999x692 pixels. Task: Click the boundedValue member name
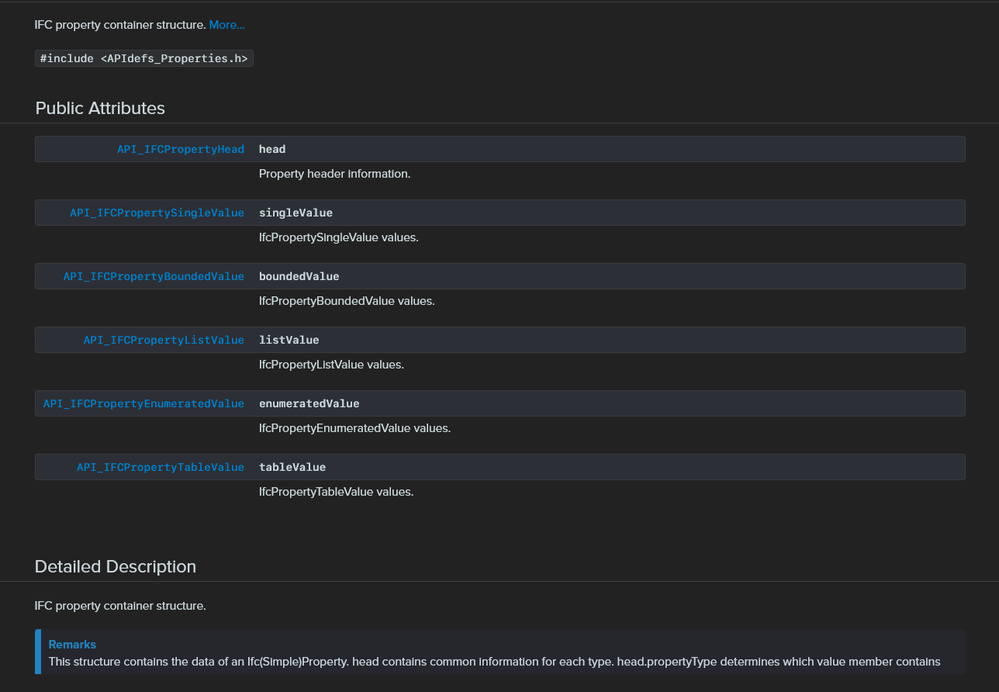click(299, 277)
